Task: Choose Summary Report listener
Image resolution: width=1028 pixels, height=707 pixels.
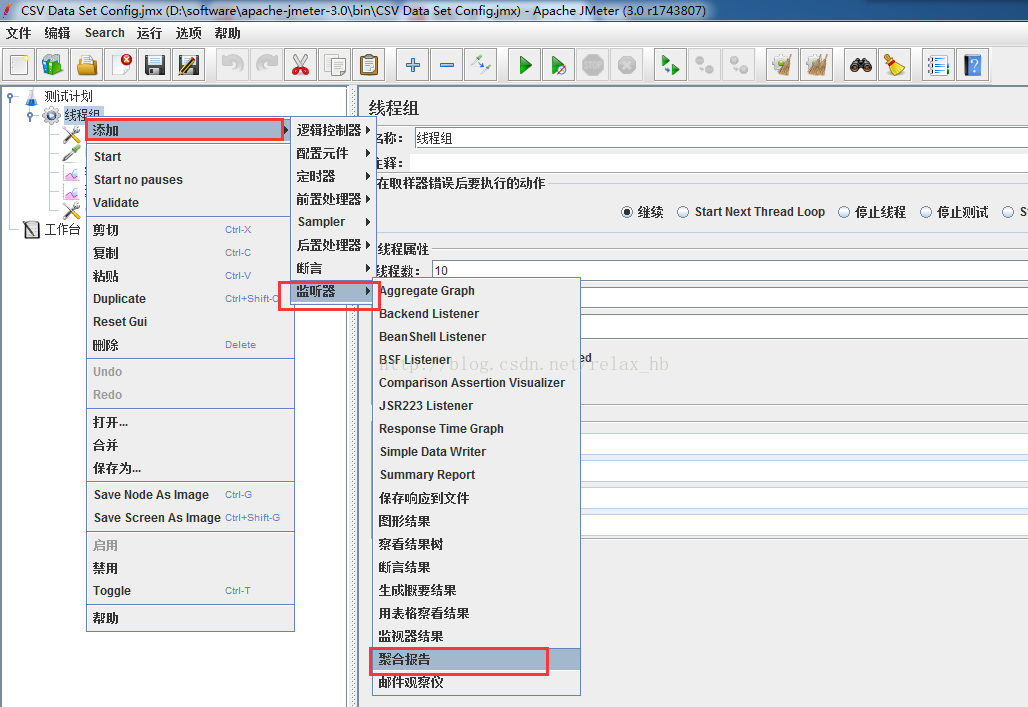Action: pyautogui.click(x=477, y=474)
